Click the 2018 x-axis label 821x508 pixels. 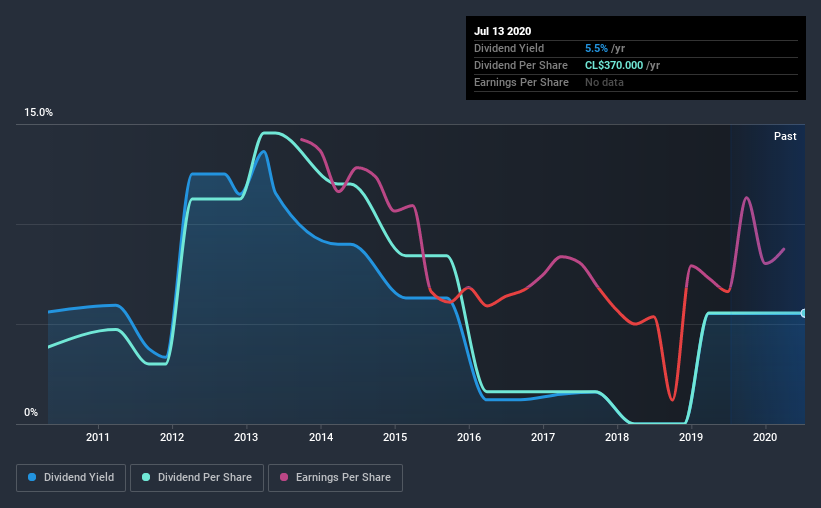pyautogui.click(x=617, y=437)
